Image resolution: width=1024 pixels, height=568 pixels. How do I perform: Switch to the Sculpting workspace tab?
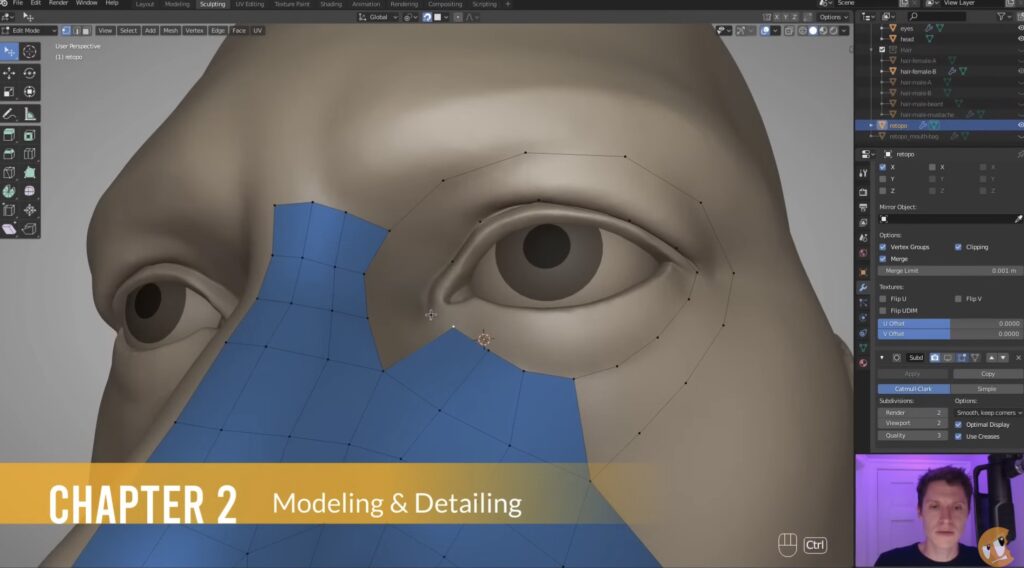click(x=212, y=4)
